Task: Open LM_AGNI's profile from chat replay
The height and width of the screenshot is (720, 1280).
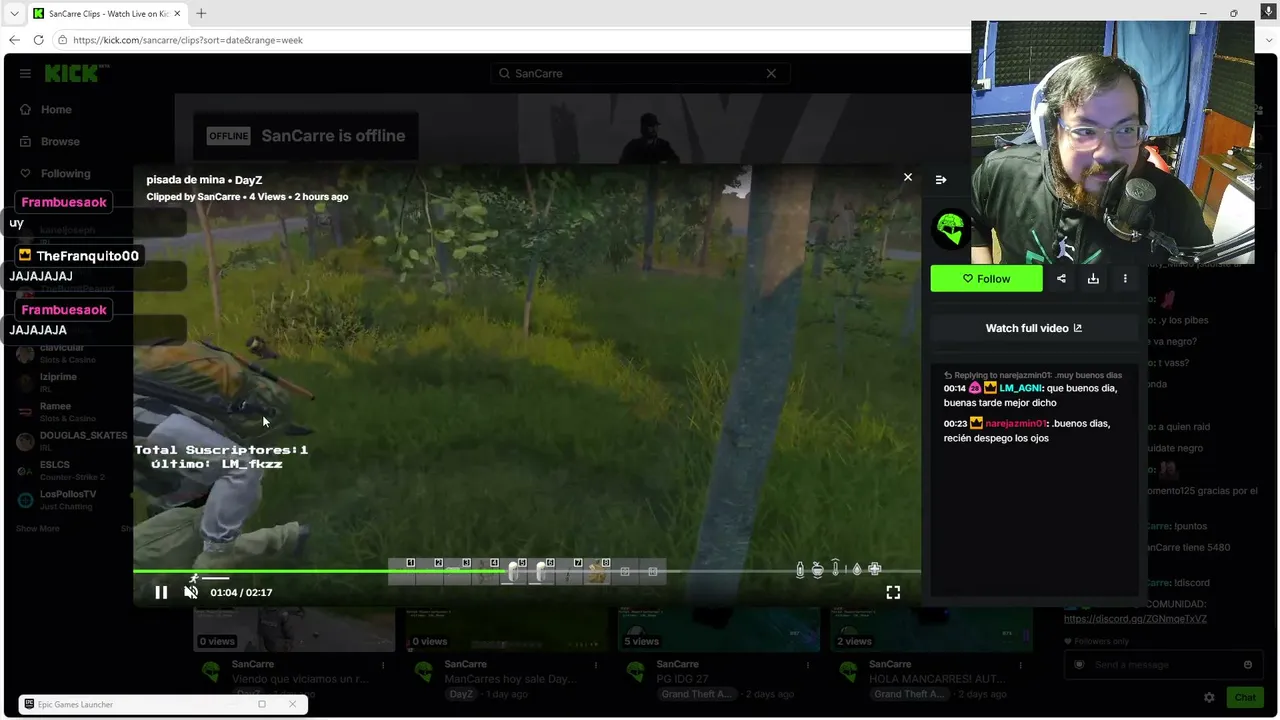Action: 1021,388
